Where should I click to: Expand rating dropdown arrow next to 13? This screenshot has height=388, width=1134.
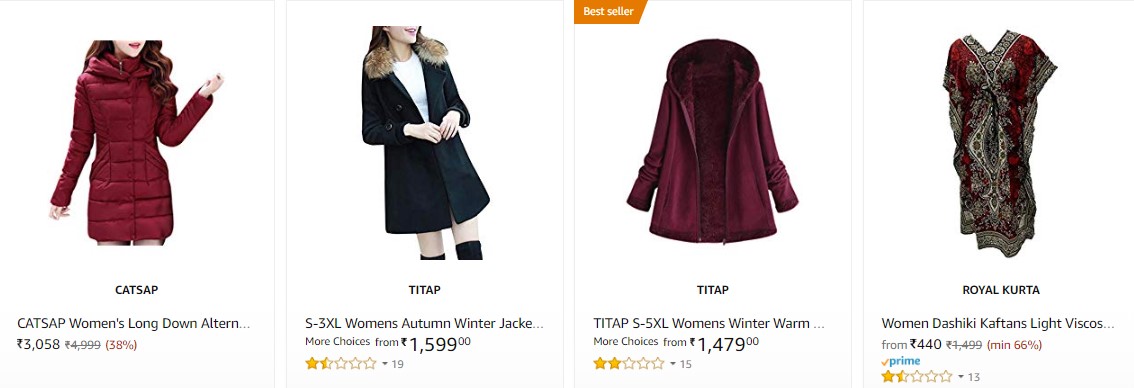[960, 377]
